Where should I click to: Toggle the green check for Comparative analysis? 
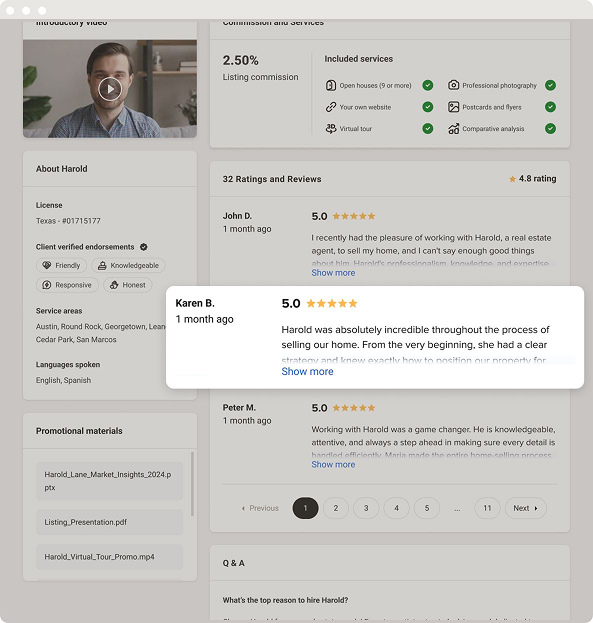550,129
